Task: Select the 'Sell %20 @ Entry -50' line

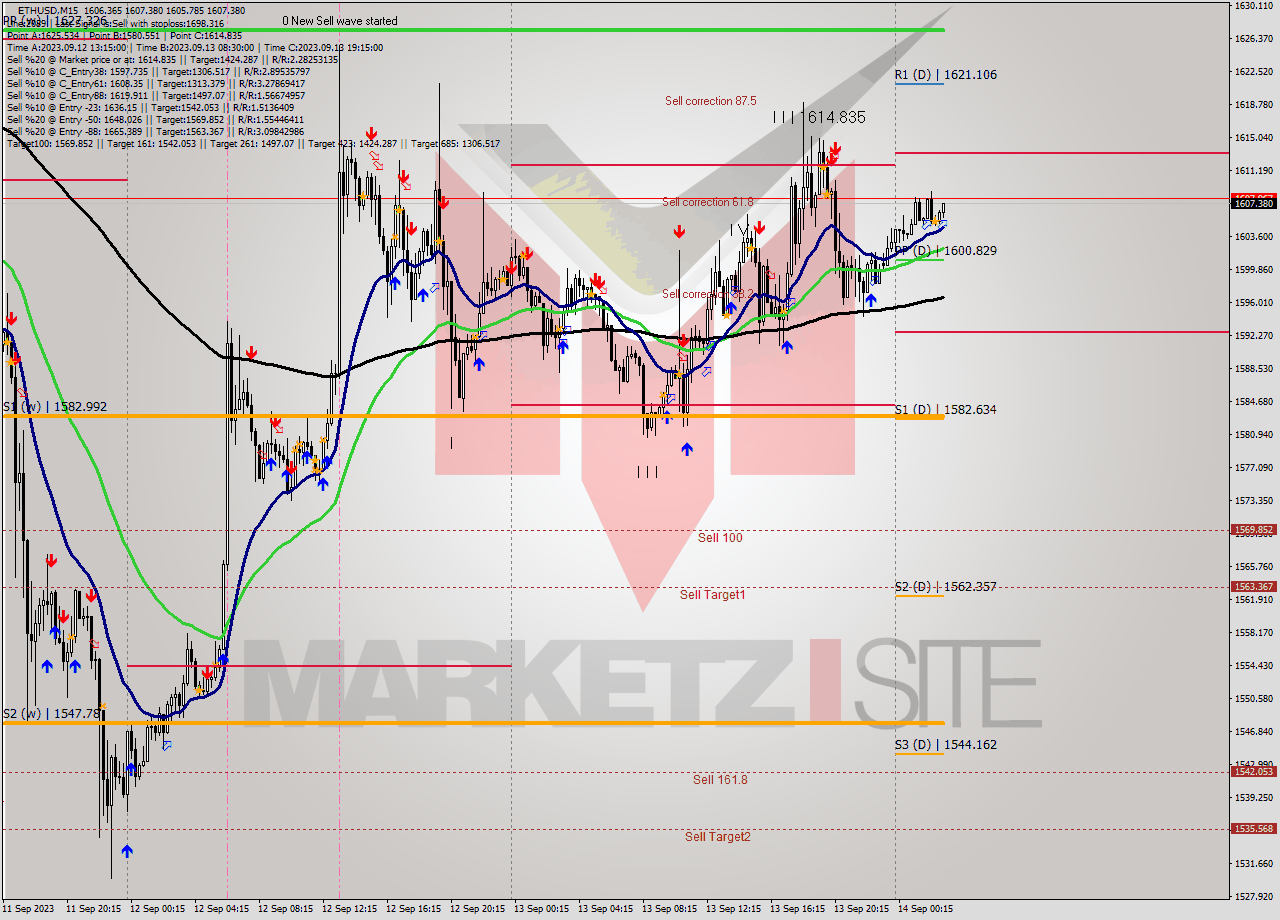Action: click(x=155, y=120)
